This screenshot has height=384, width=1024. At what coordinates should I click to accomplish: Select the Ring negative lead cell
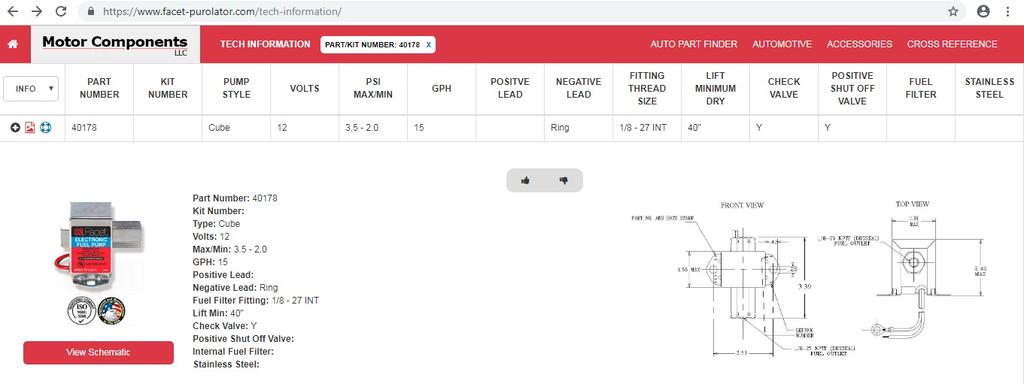tap(579, 128)
